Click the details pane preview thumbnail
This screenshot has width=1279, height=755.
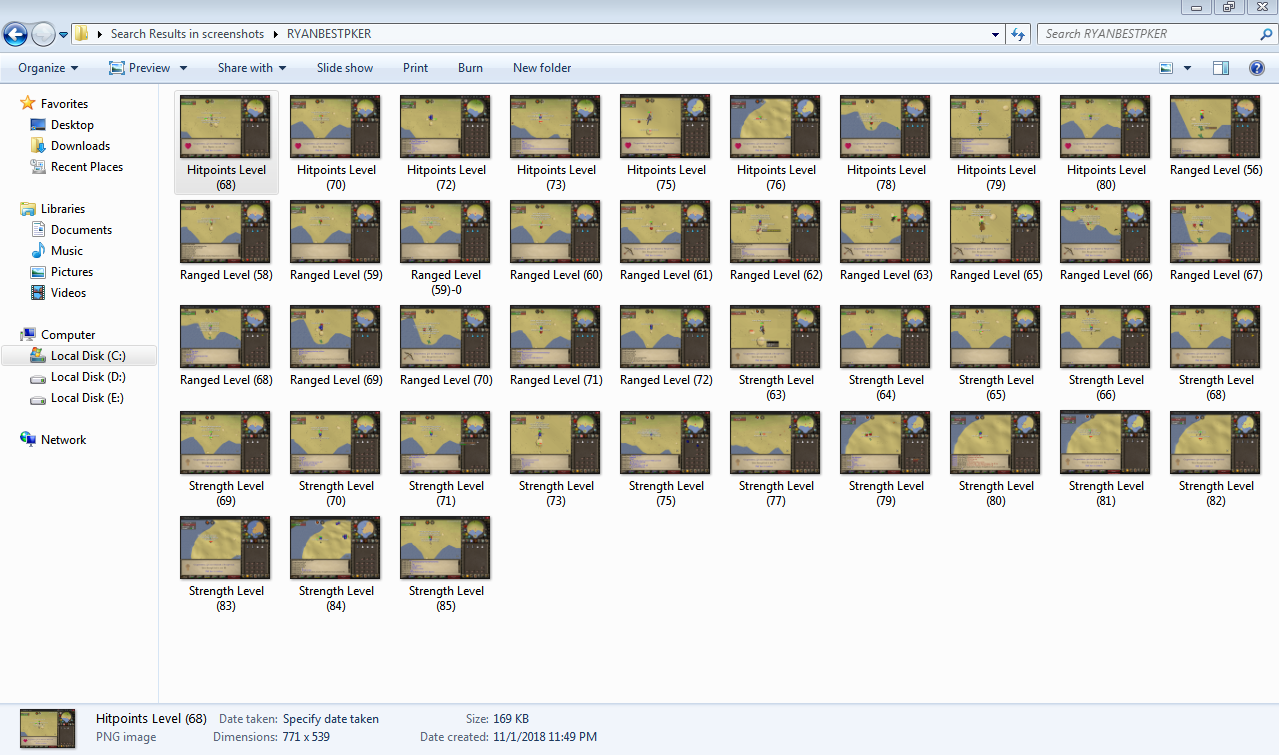pyautogui.click(x=48, y=728)
